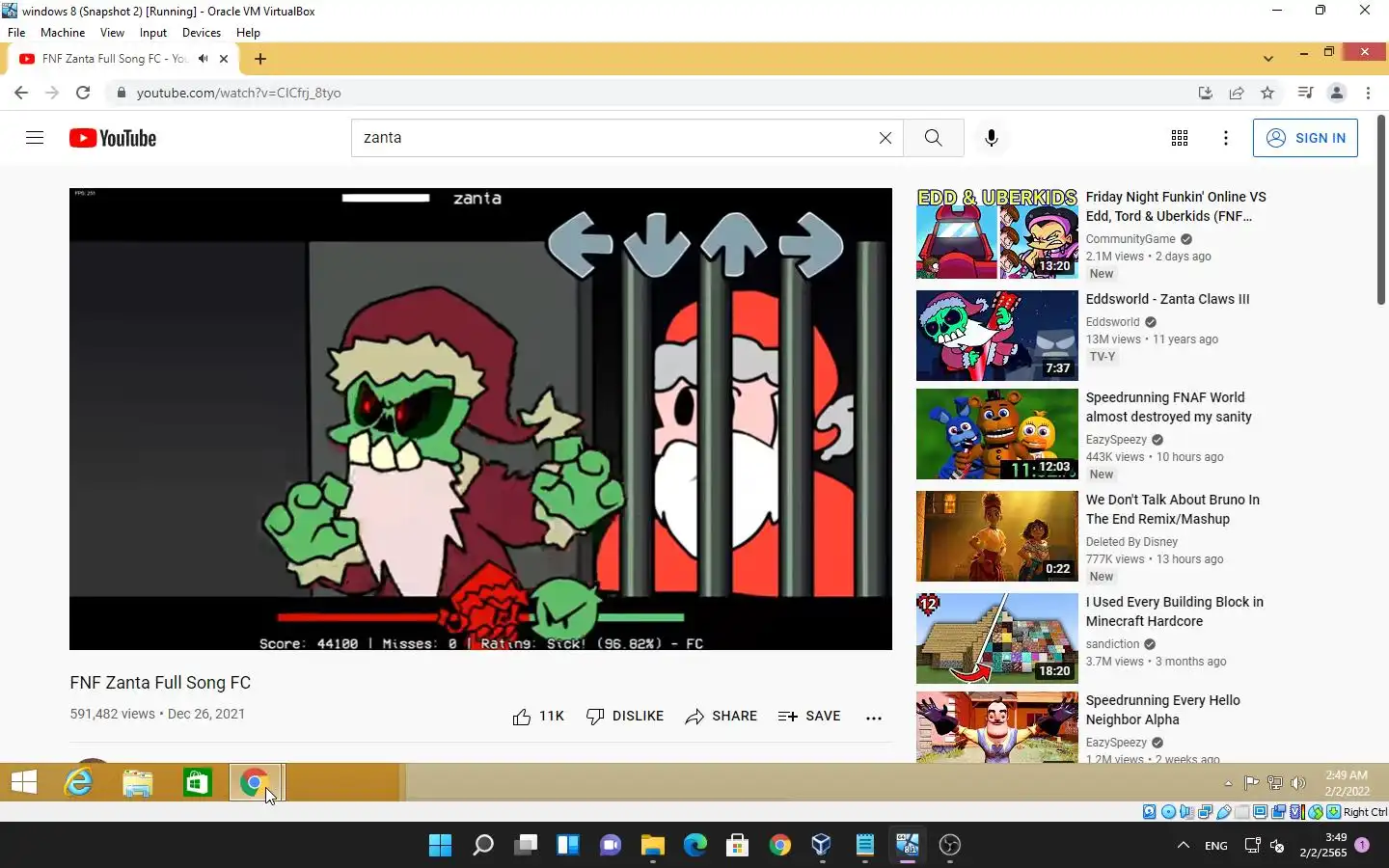1389x868 pixels.
Task: Go forward in Chrome
Action: (52, 93)
